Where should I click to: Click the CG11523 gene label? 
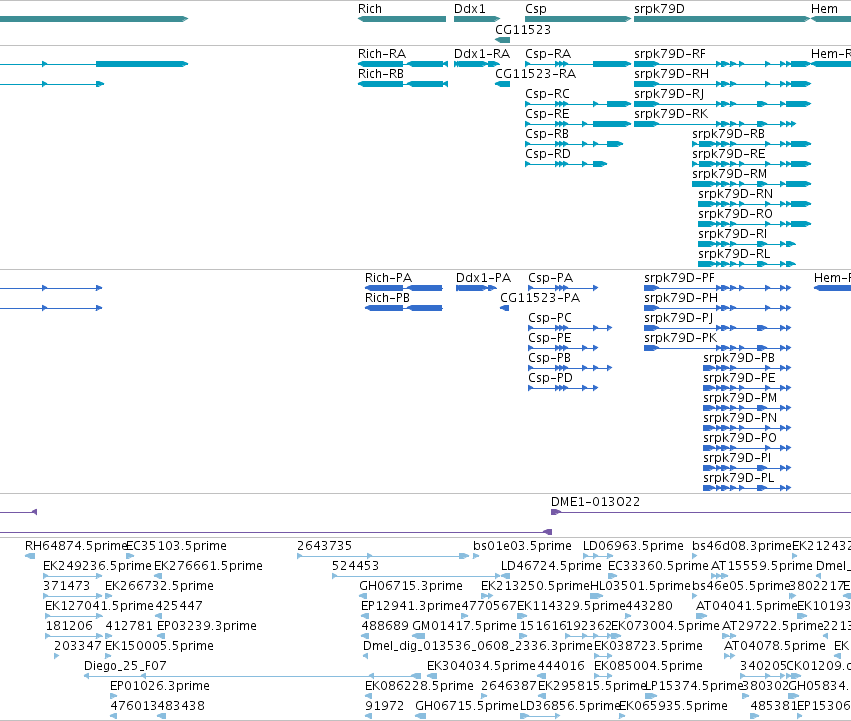(523, 29)
